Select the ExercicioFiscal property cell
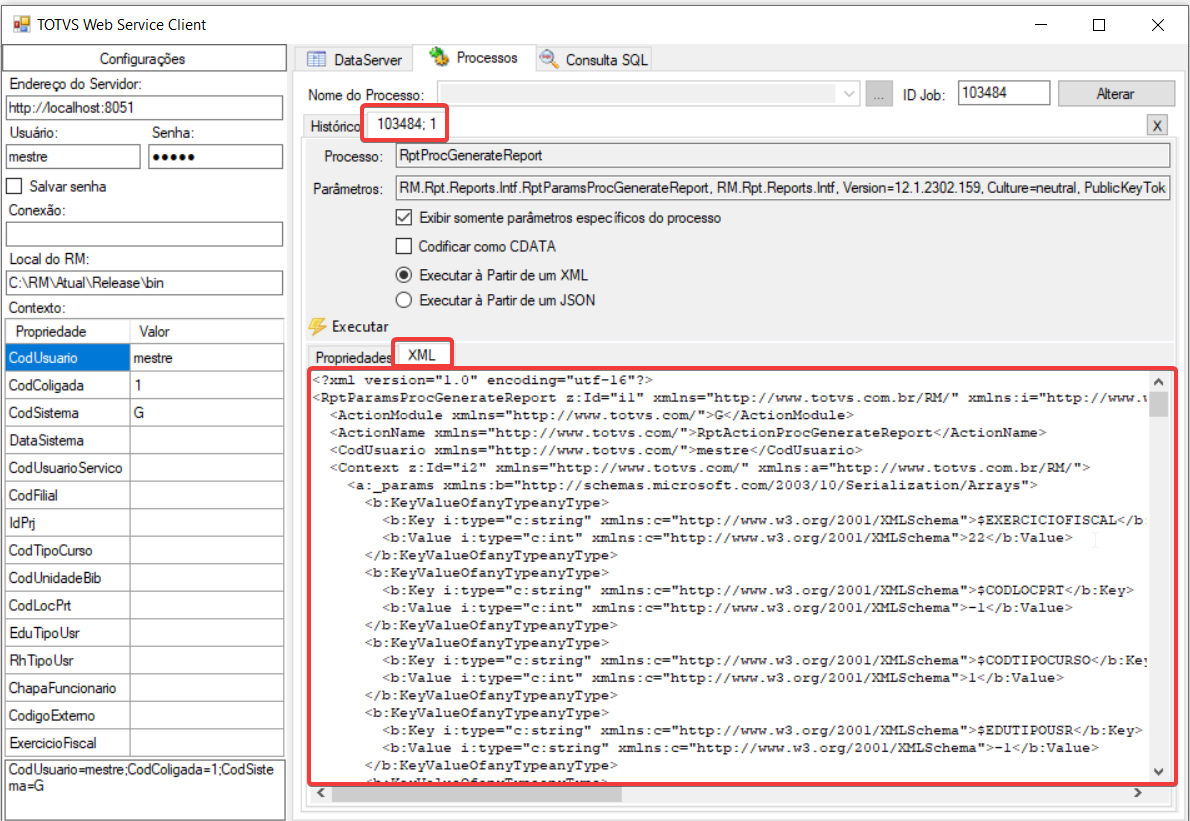Viewport: 1190px width, 821px height. click(x=68, y=743)
